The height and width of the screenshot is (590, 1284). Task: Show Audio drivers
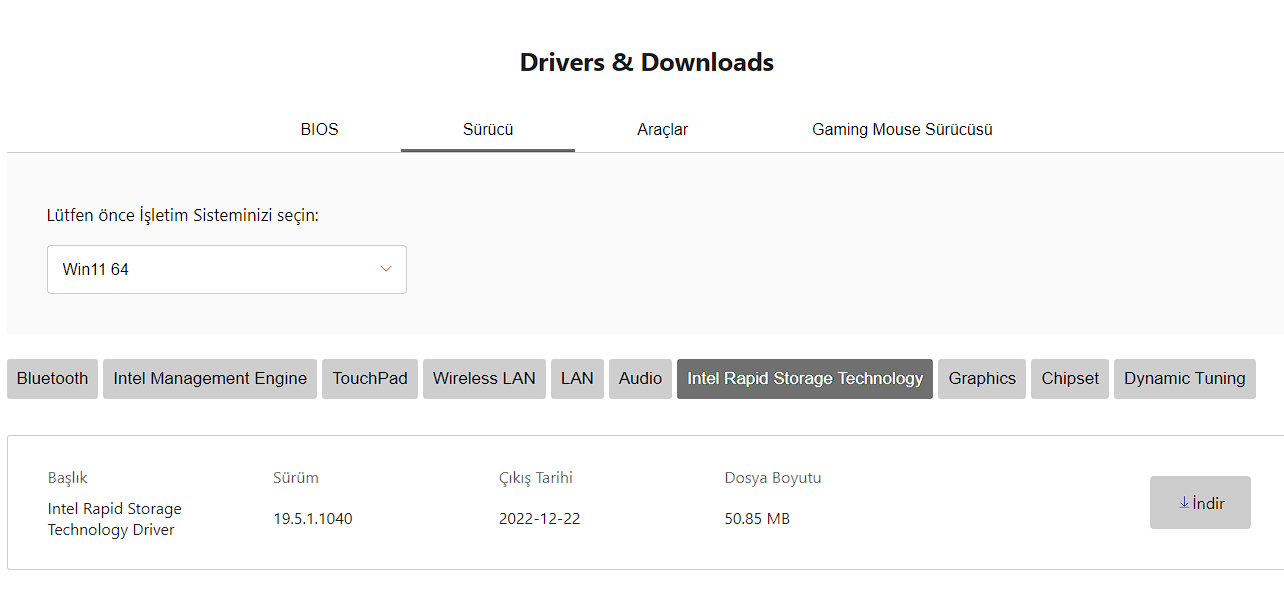[640, 378]
